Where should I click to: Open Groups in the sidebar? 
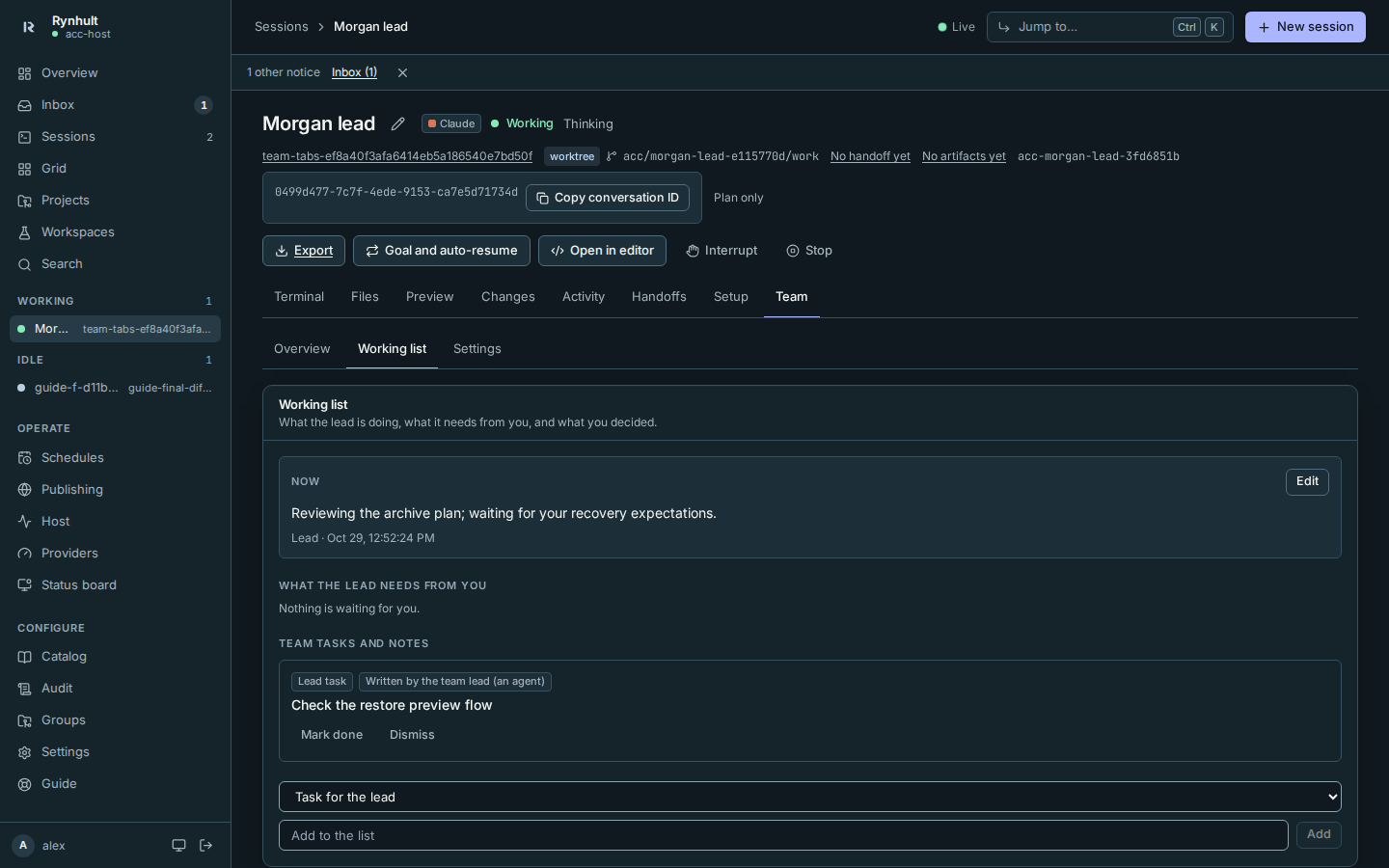click(x=116, y=720)
